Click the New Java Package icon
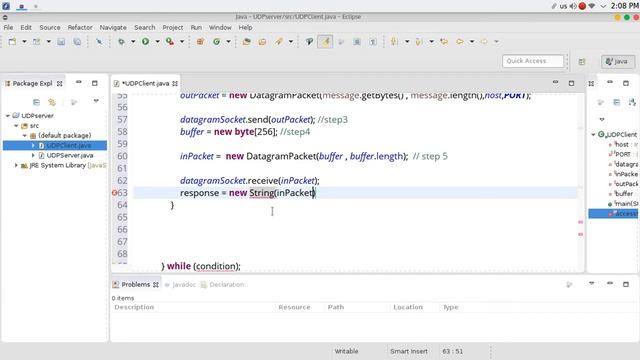Image resolution: width=640 pixels, height=360 pixels. (200, 42)
